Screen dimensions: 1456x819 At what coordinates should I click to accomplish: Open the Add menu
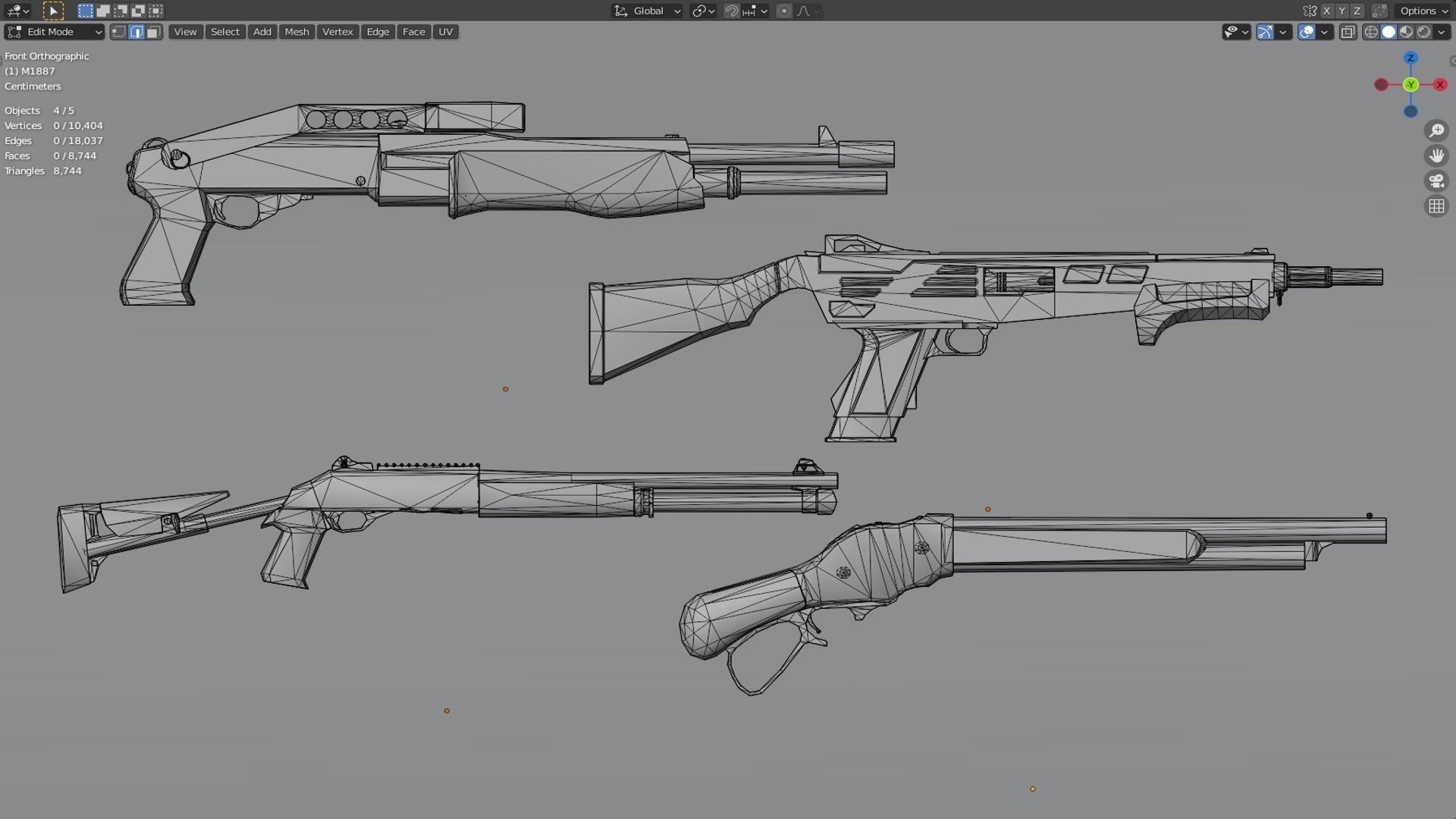262,32
